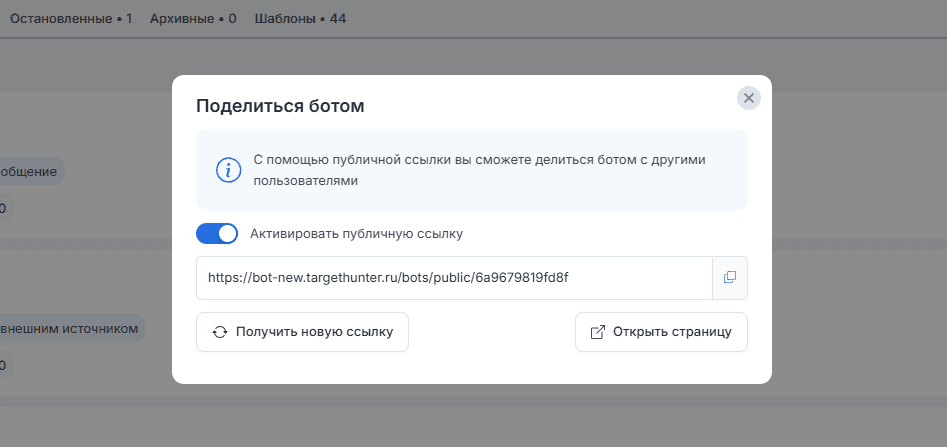Click the внешним источником tag behind dialog
This screenshot has width=947, height=447.
point(71,329)
